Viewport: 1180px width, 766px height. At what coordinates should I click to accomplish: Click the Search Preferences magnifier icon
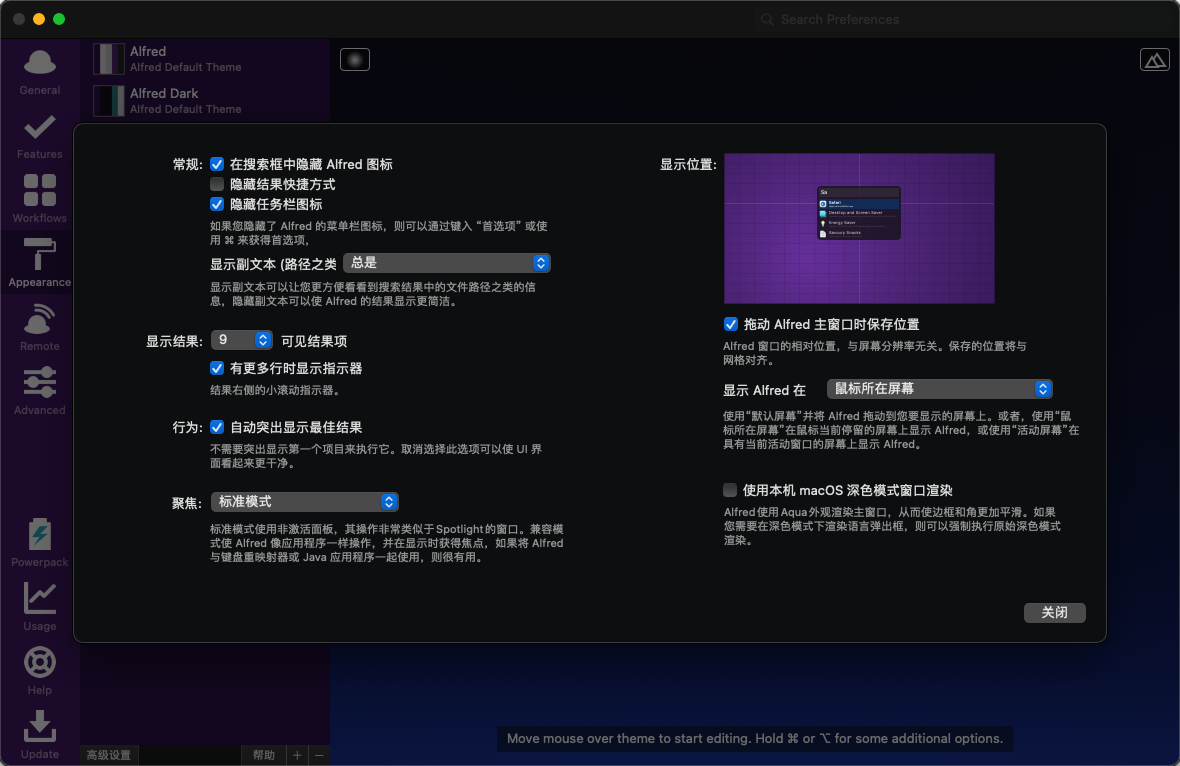[x=767, y=20]
